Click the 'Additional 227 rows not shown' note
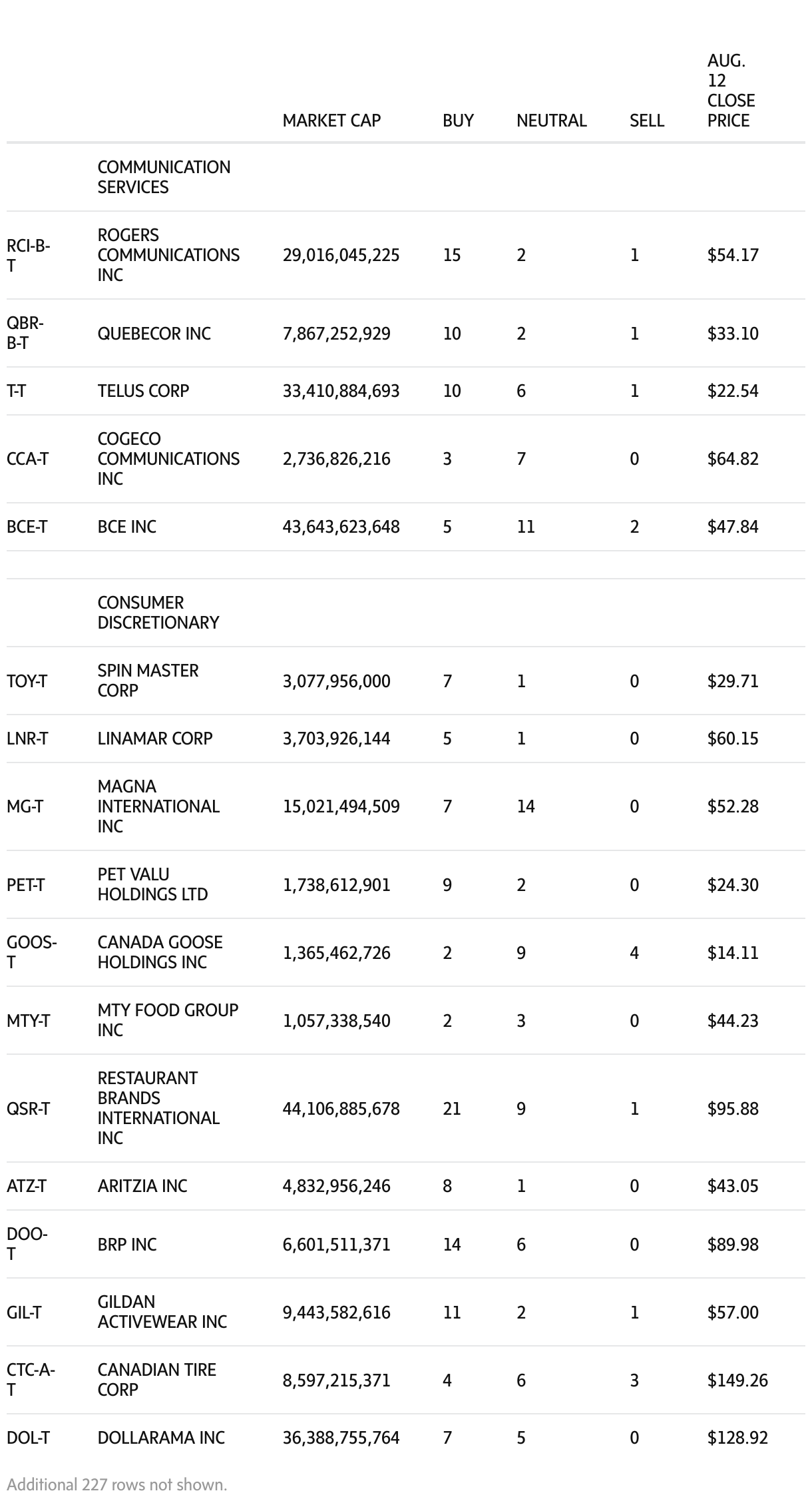This screenshot has width=812, height=1501. (x=117, y=1484)
